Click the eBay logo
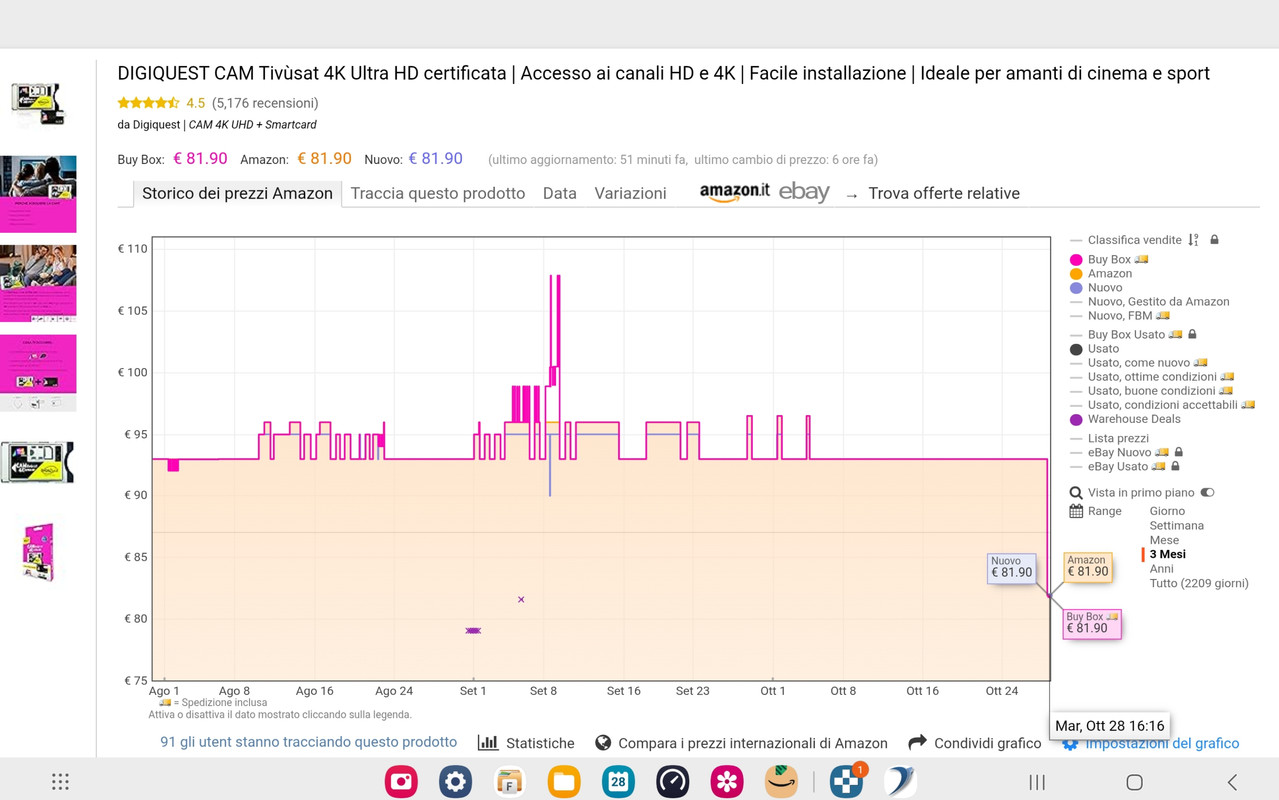 [x=804, y=192]
